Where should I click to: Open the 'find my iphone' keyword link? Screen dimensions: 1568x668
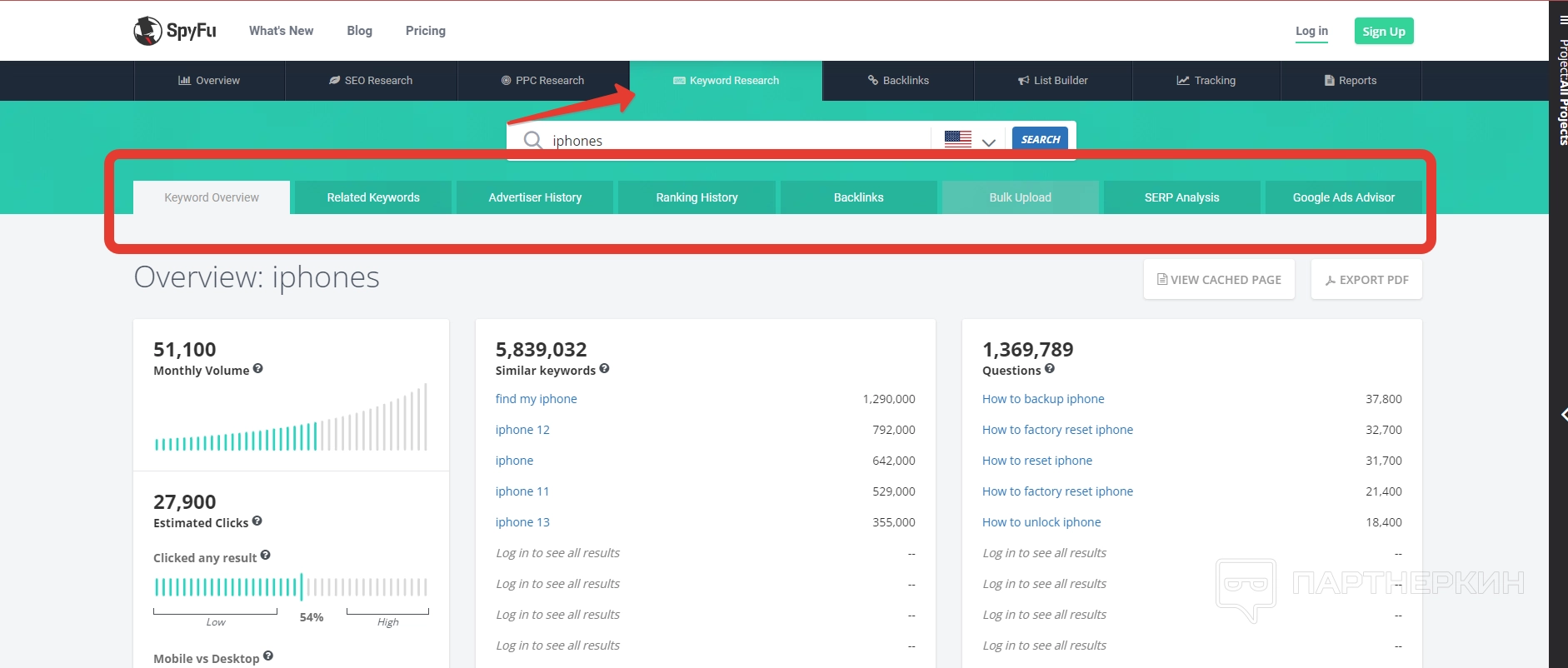point(536,399)
